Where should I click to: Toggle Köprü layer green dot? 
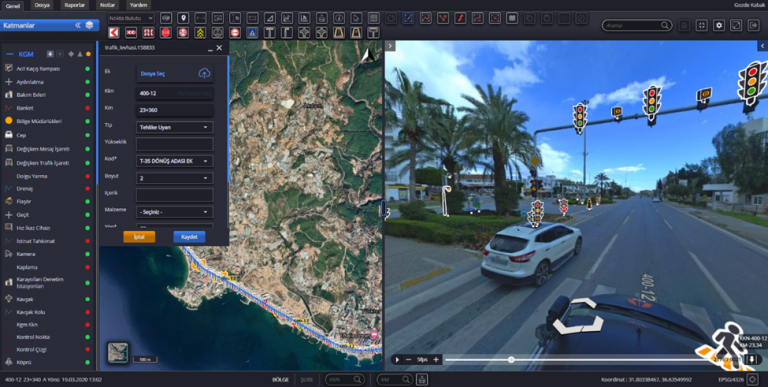88,363
